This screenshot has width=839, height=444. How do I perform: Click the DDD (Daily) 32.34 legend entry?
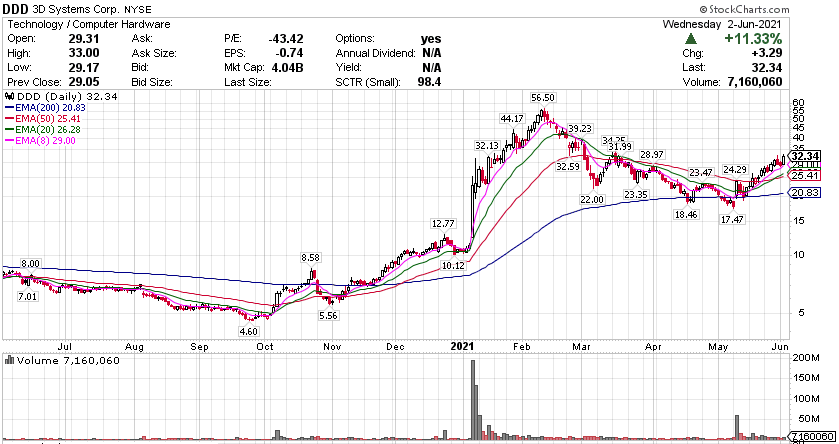pyautogui.click(x=62, y=96)
